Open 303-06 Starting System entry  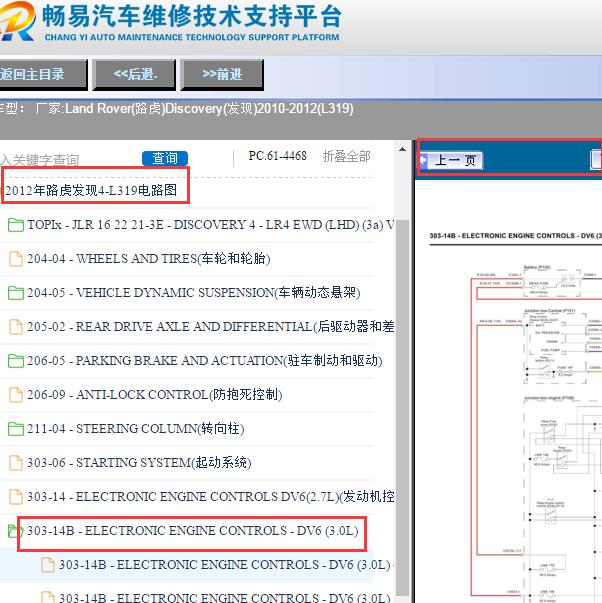tap(139, 462)
